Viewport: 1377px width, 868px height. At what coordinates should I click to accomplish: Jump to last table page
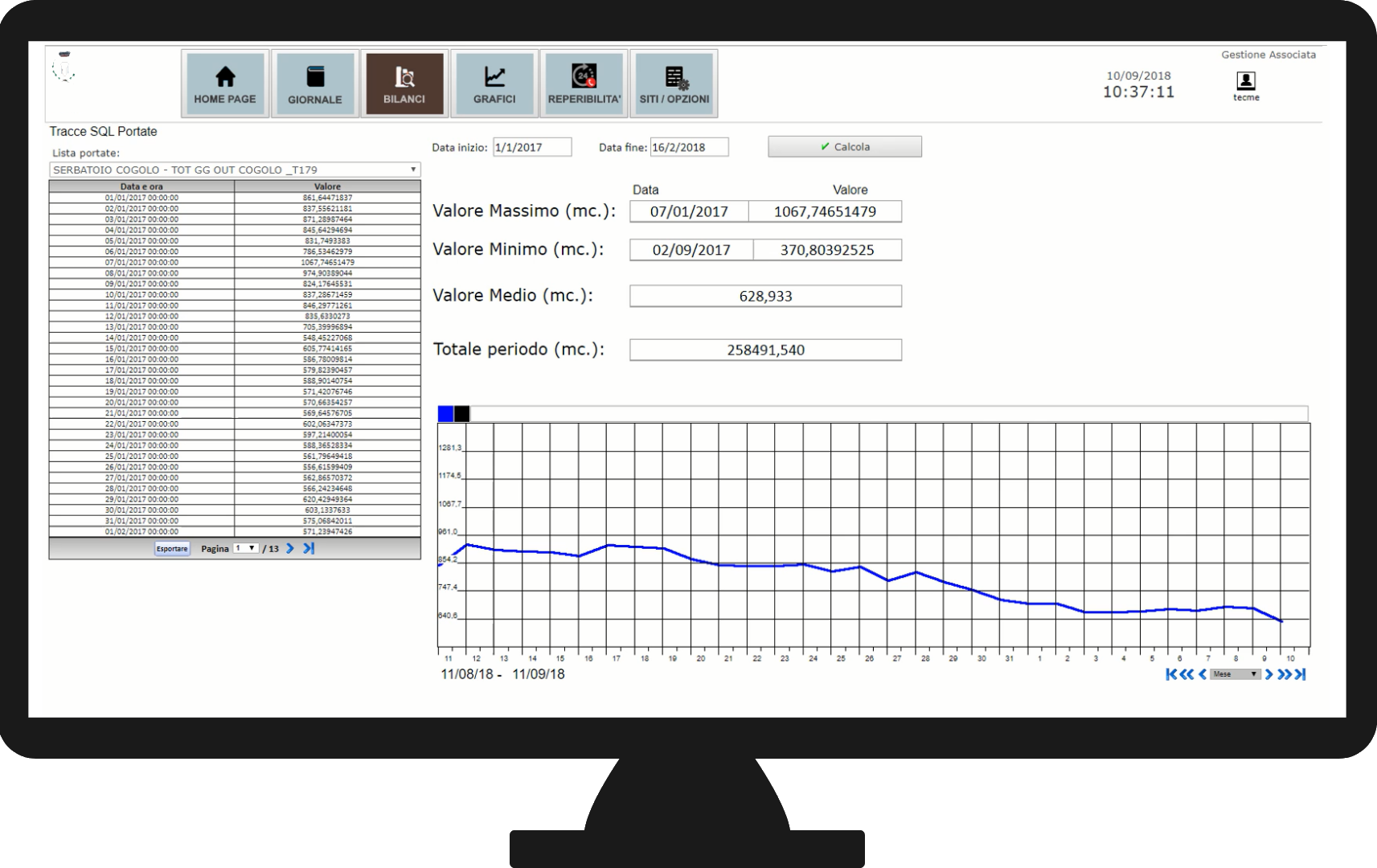pyautogui.click(x=309, y=548)
